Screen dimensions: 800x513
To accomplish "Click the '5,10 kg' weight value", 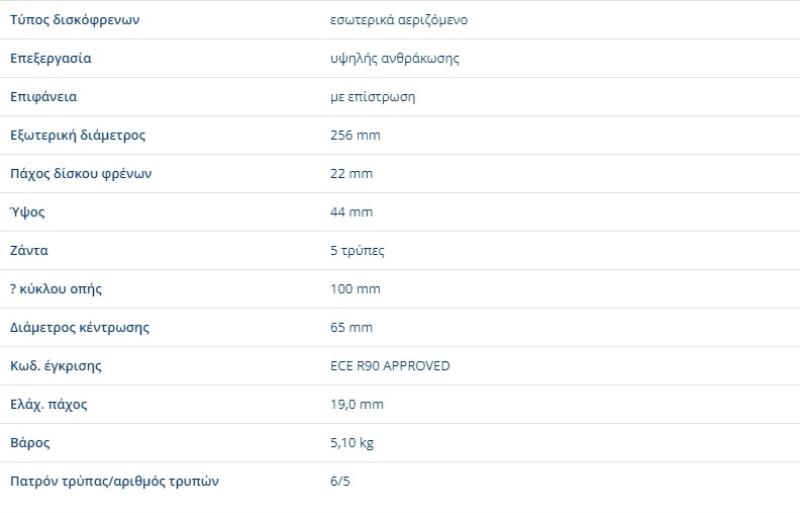I will pyautogui.click(x=352, y=443).
